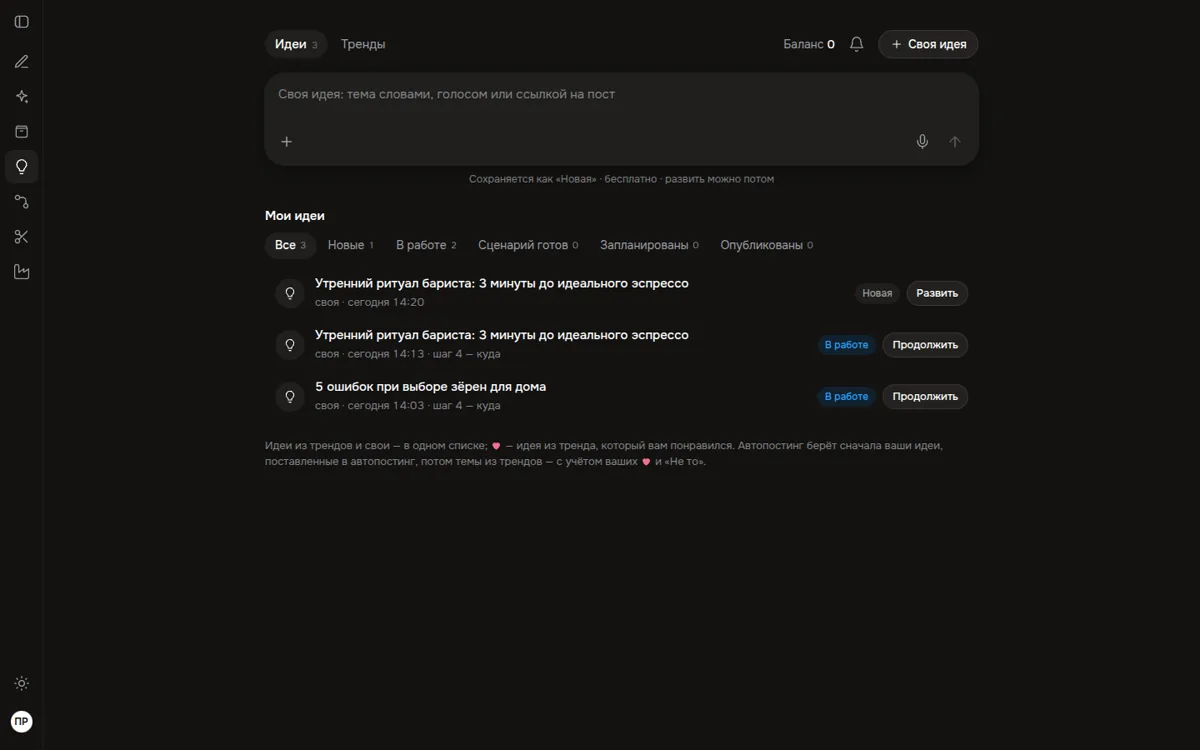The width and height of the screenshot is (1200, 750).
Task: Open the archive box section in sidebar
Action: pyautogui.click(x=21, y=132)
